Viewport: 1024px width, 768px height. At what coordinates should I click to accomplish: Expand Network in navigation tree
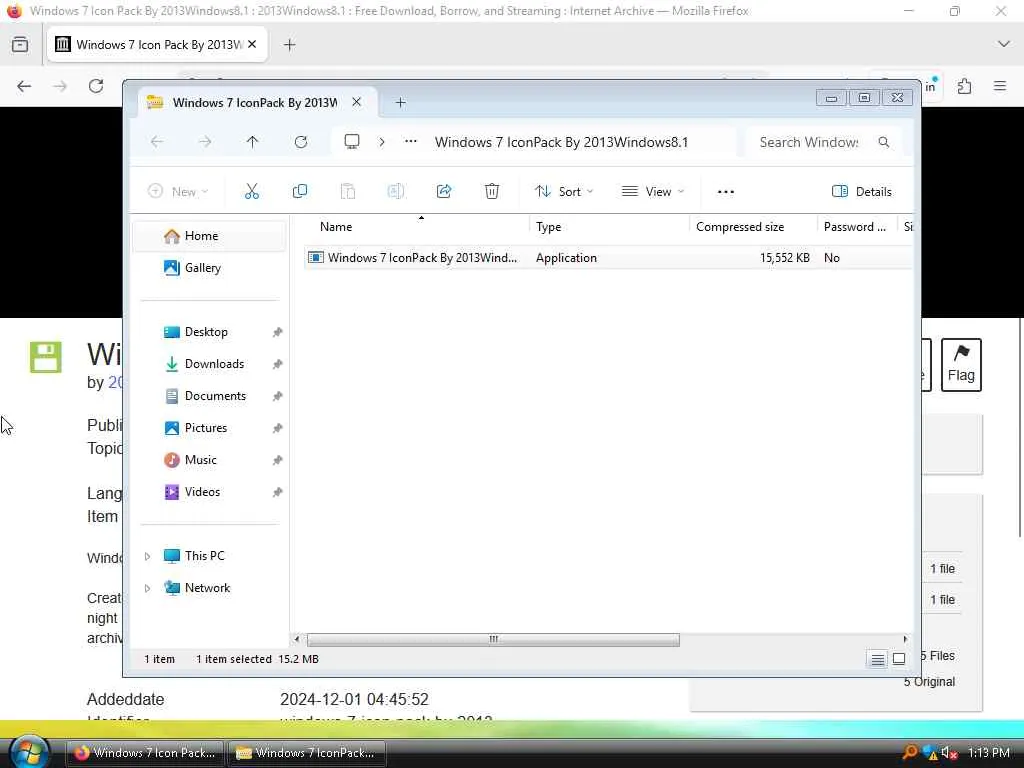click(148, 588)
